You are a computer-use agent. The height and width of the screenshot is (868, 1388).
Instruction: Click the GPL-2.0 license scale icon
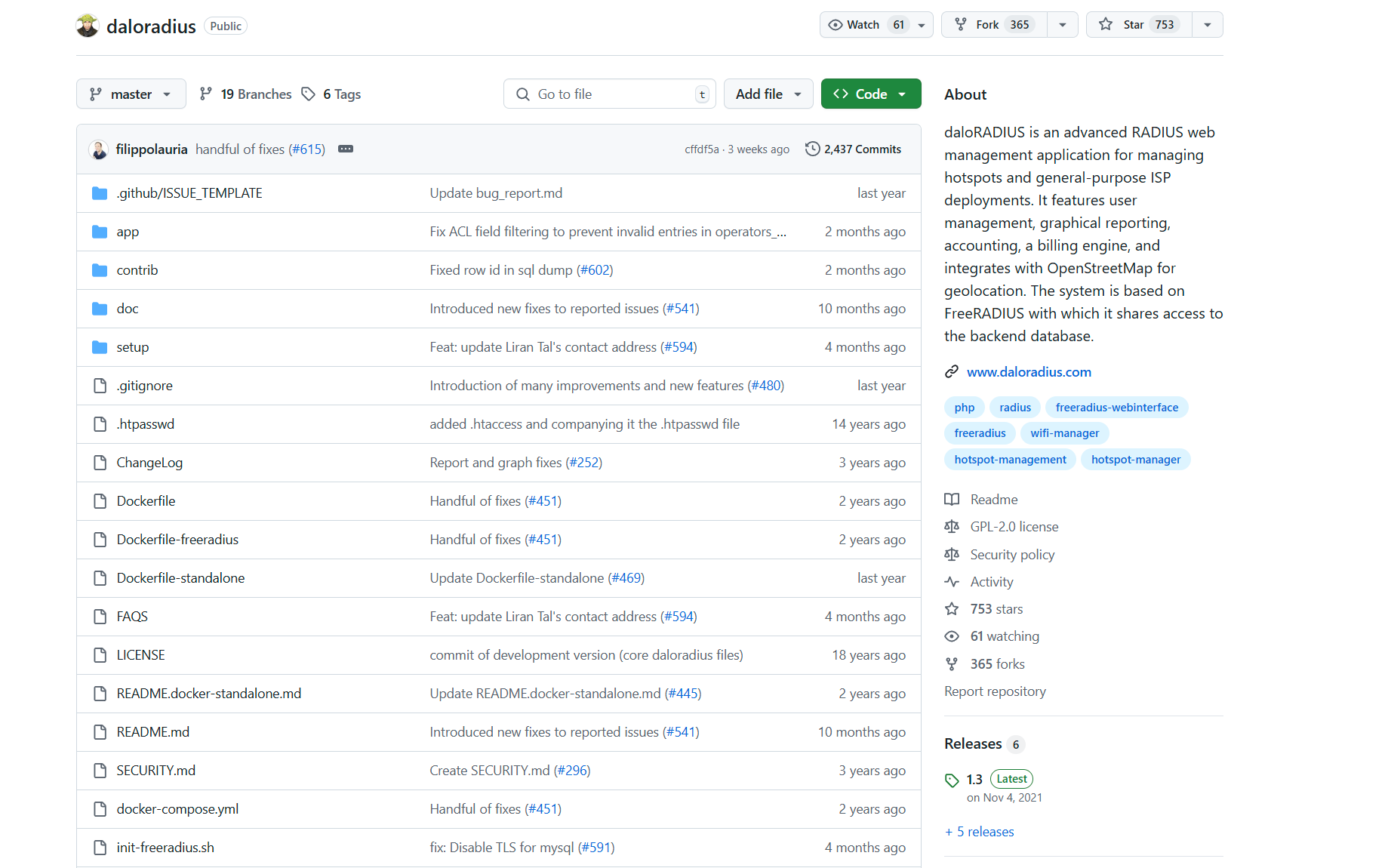952,527
